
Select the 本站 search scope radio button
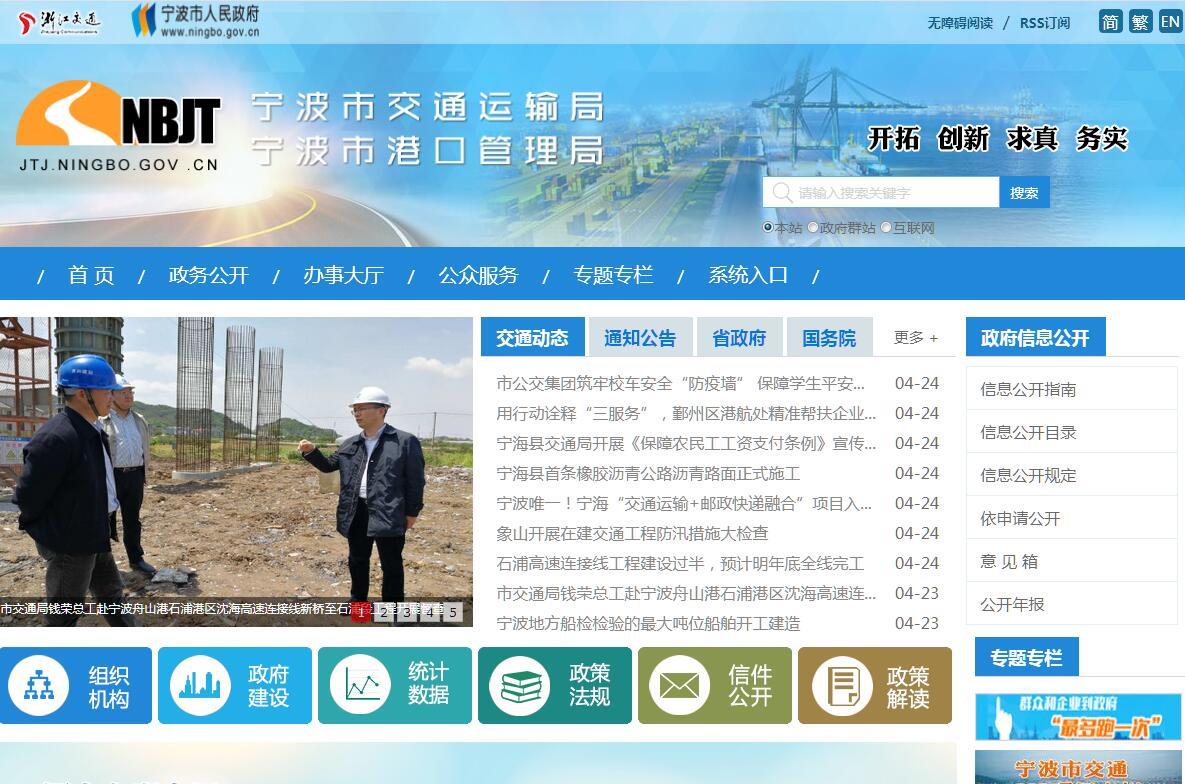coord(768,227)
